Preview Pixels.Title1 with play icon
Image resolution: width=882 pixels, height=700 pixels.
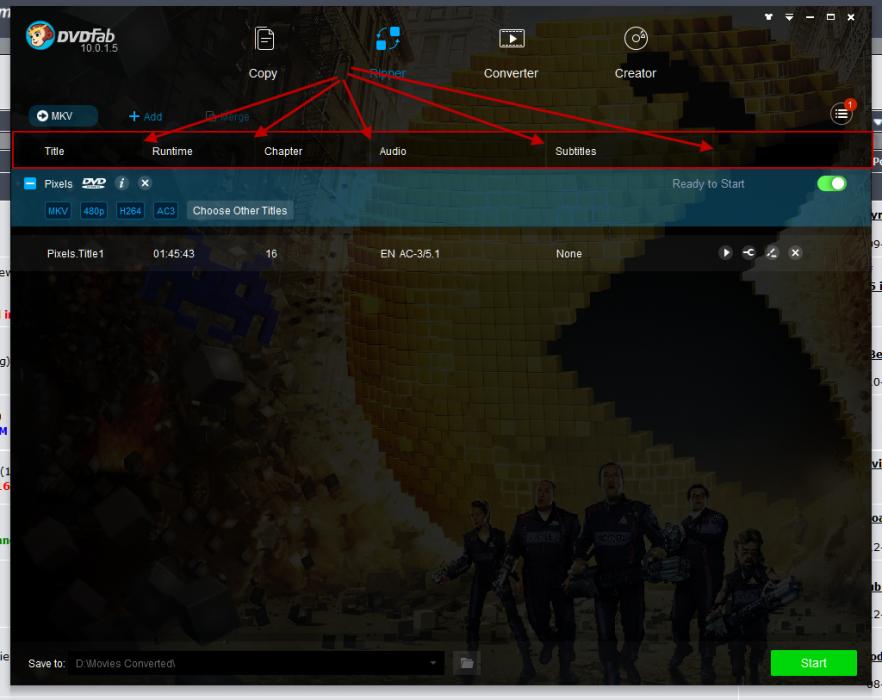pos(726,253)
